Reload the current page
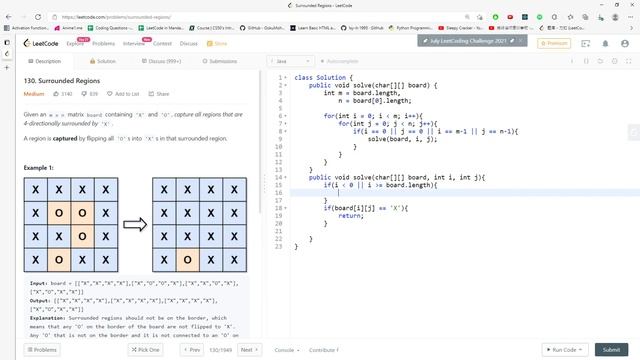The height and width of the screenshot is (360, 640). click(x=38, y=17)
